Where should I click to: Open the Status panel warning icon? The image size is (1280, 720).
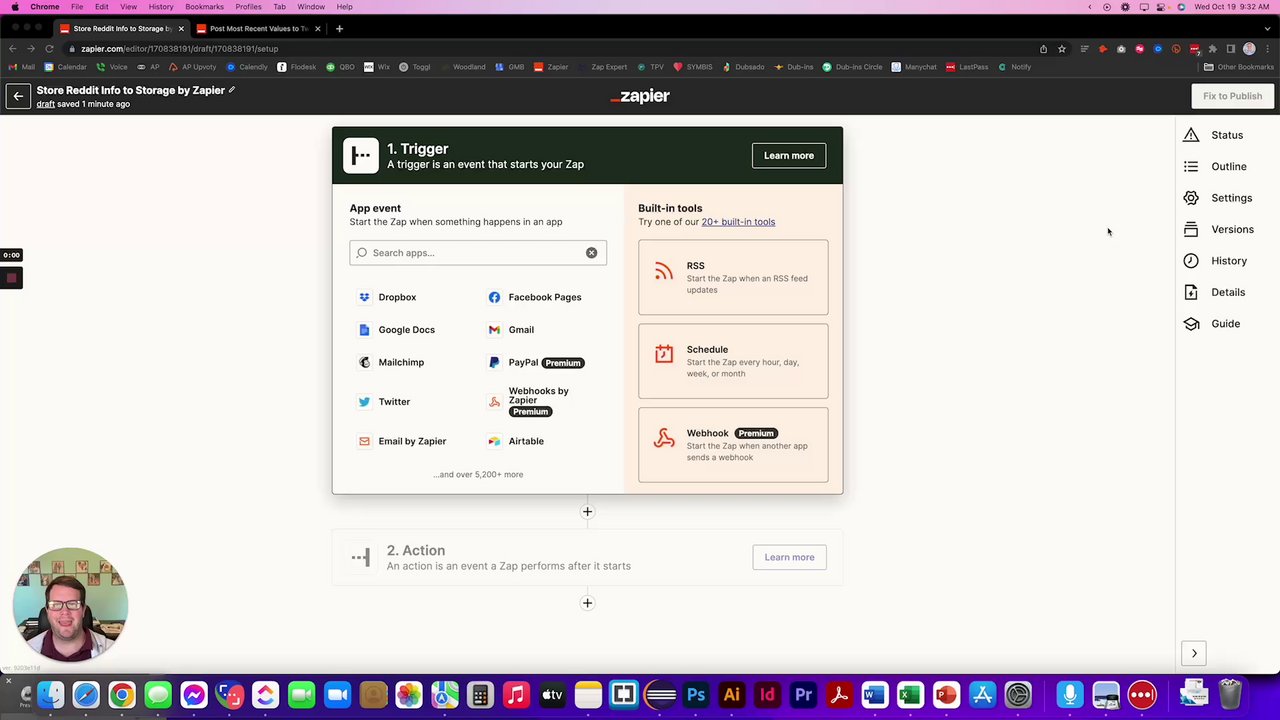point(1191,135)
